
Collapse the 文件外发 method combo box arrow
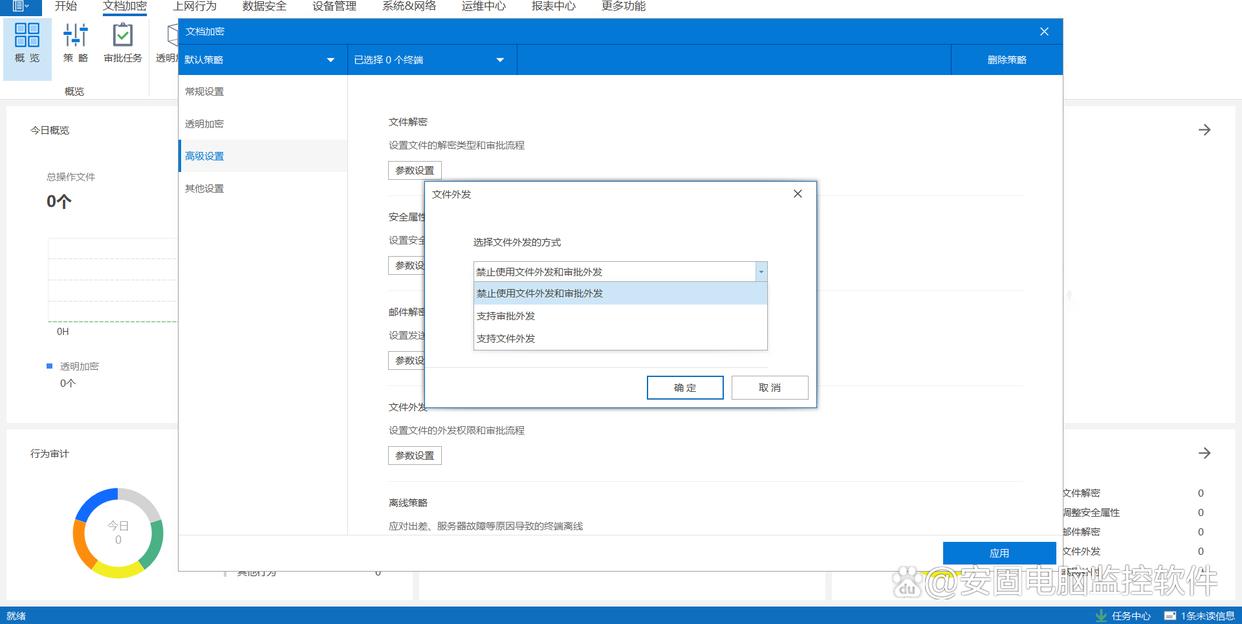(x=761, y=271)
